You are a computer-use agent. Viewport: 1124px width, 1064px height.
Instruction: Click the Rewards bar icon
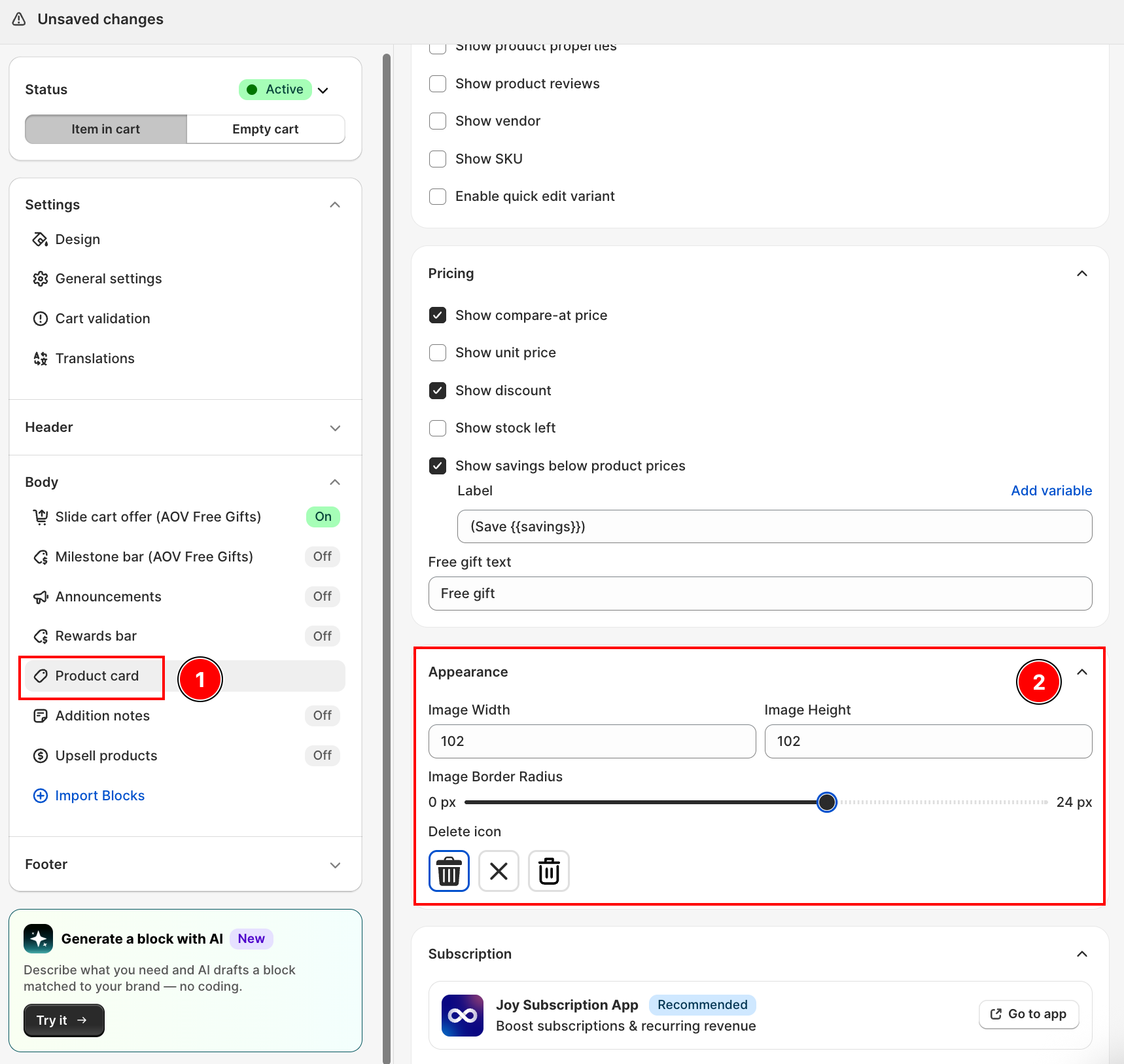pos(41,636)
